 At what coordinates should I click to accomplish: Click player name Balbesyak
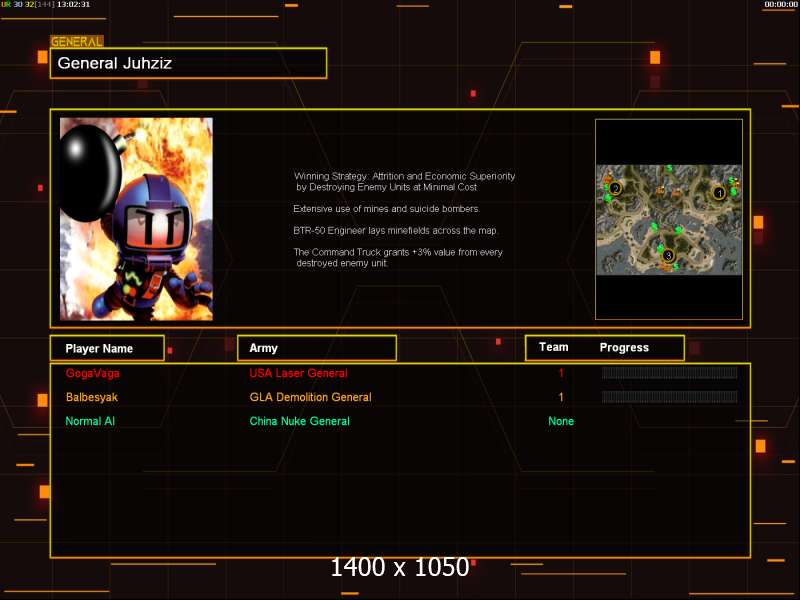pyautogui.click(x=92, y=397)
